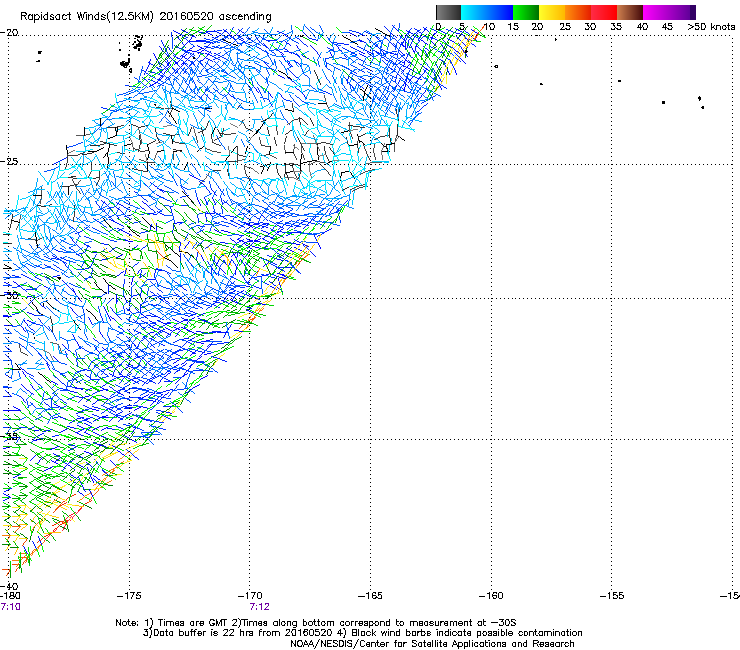Click the green 15-20 knots legend swatch
The width and height of the screenshot is (740, 650).
pyautogui.click(x=526, y=12)
